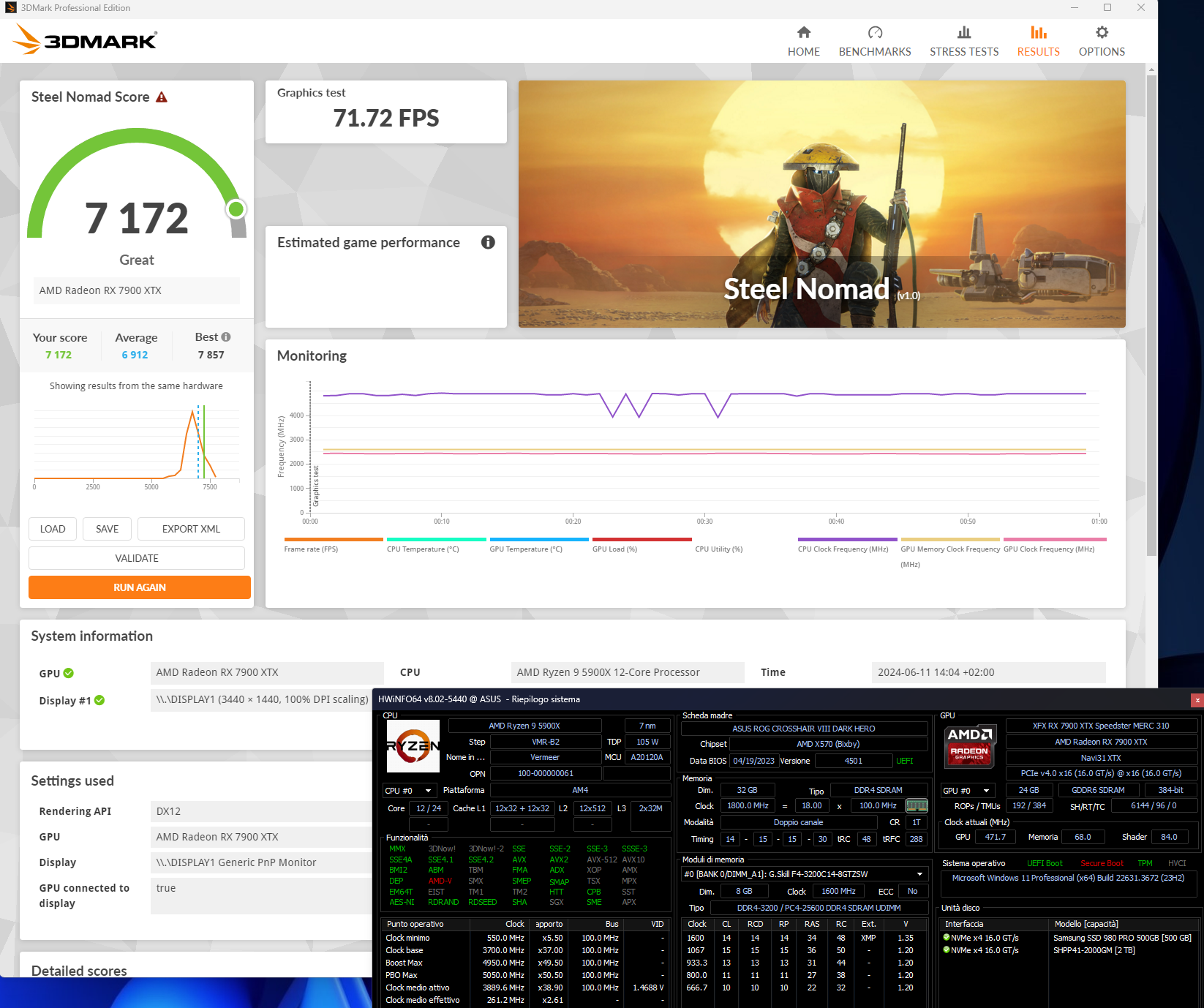
Task: Open Benchmarks via the gauge icon
Action: (875, 32)
